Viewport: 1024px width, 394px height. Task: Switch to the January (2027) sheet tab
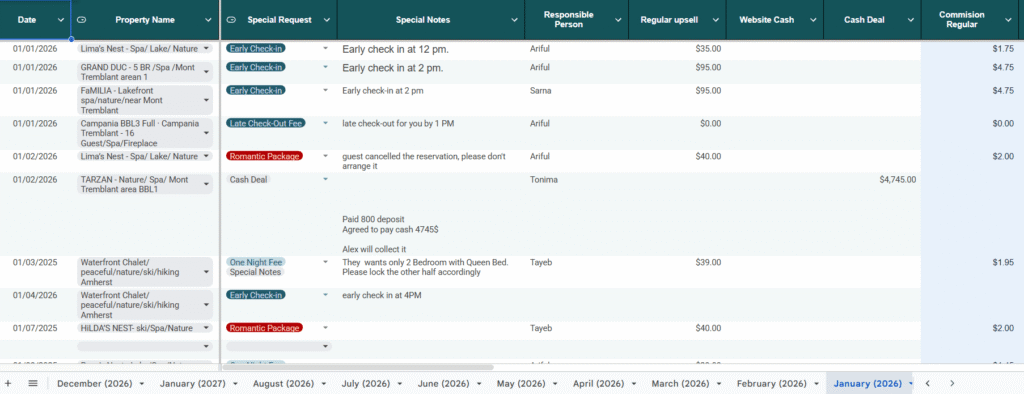point(192,384)
